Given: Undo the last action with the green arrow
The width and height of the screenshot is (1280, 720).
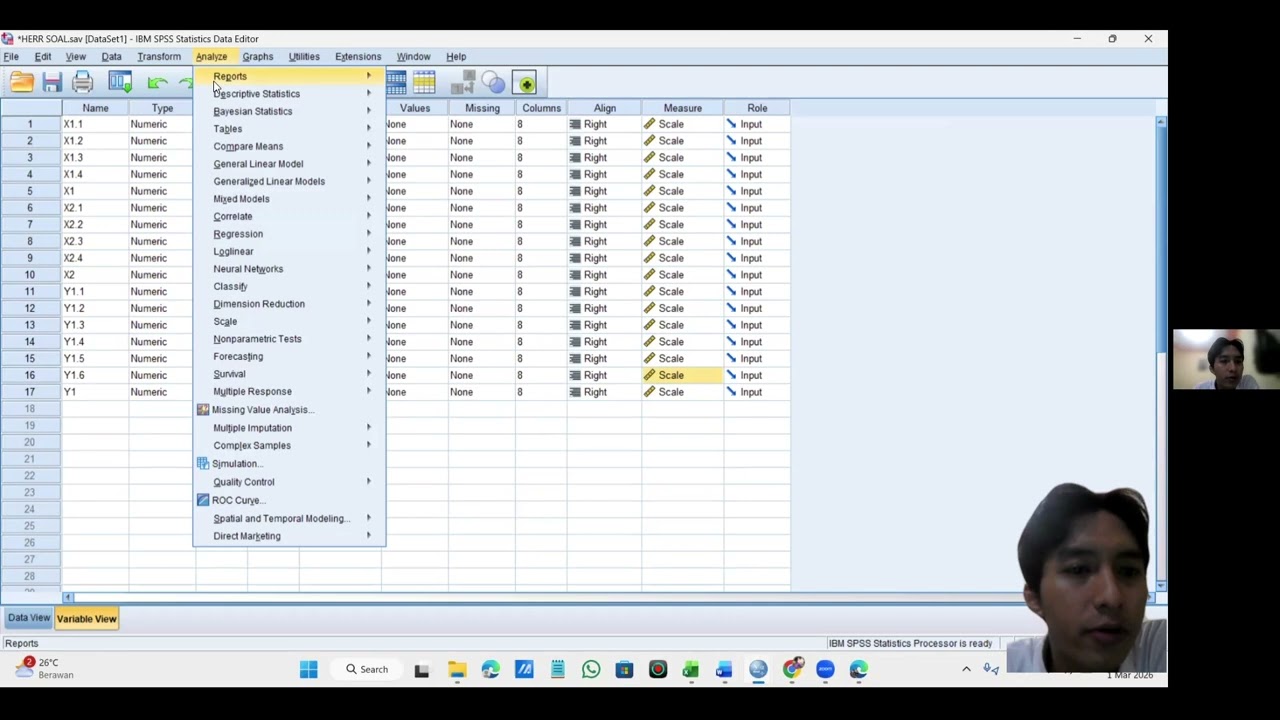Looking at the screenshot, I should pyautogui.click(x=157, y=83).
